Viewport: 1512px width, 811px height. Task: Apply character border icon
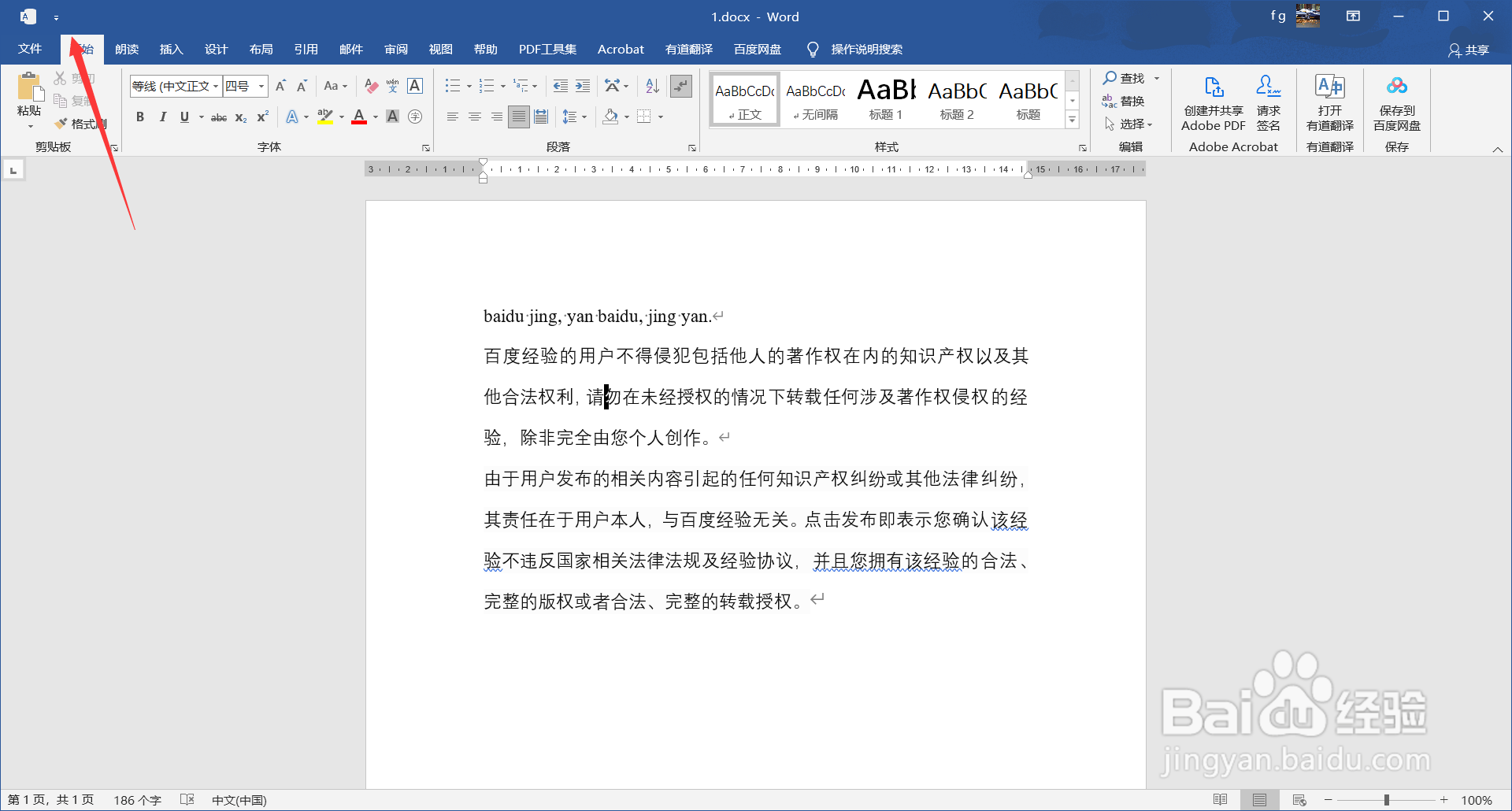coord(415,86)
